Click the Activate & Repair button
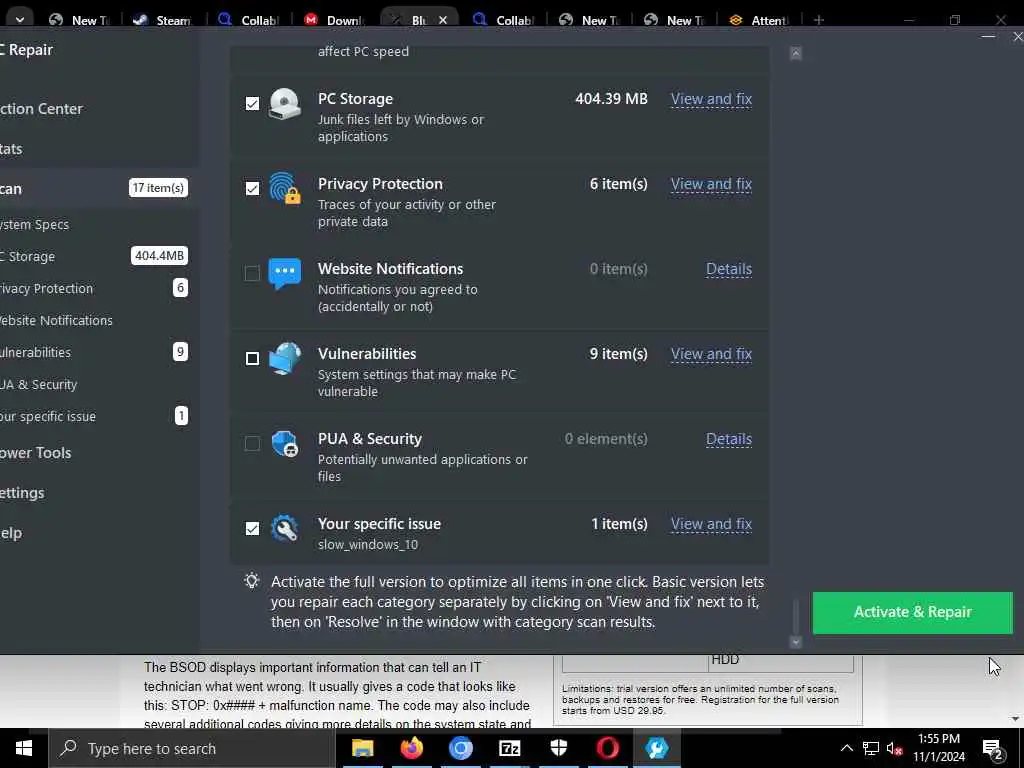The width and height of the screenshot is (1024, 768). point(912,613)
